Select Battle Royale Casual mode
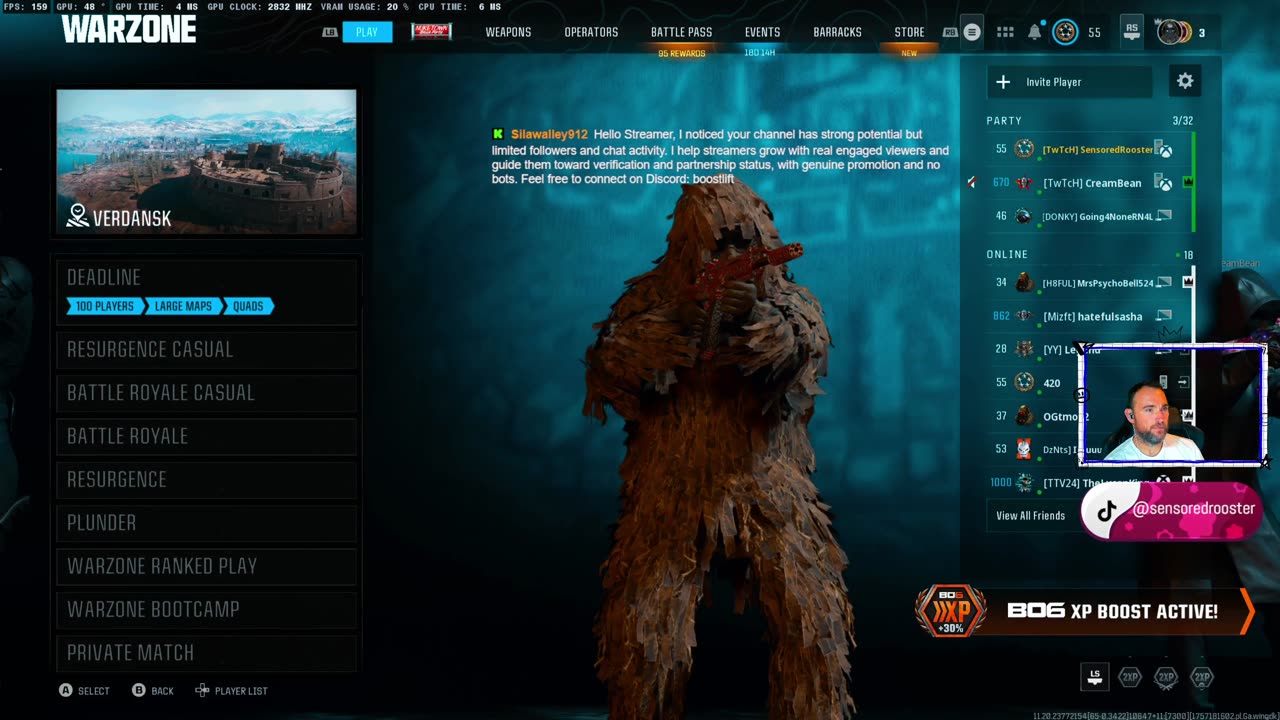The image size is (1280, 720). click(206, 392)
